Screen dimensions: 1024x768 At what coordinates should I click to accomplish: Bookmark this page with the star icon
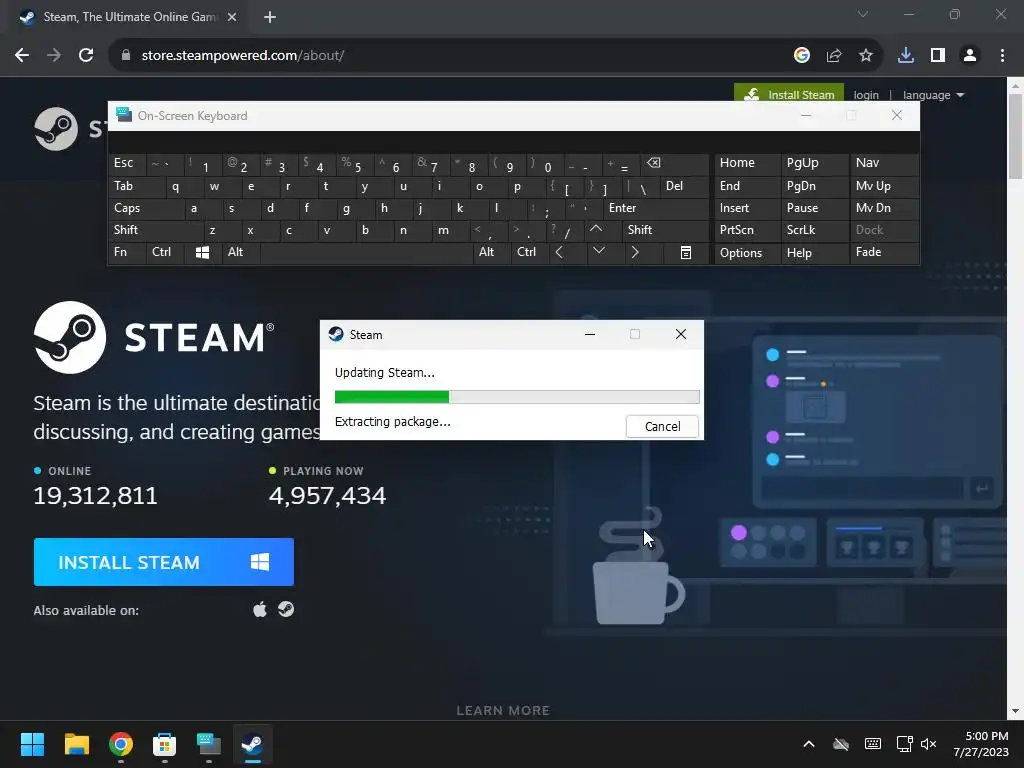coord(865,56)
